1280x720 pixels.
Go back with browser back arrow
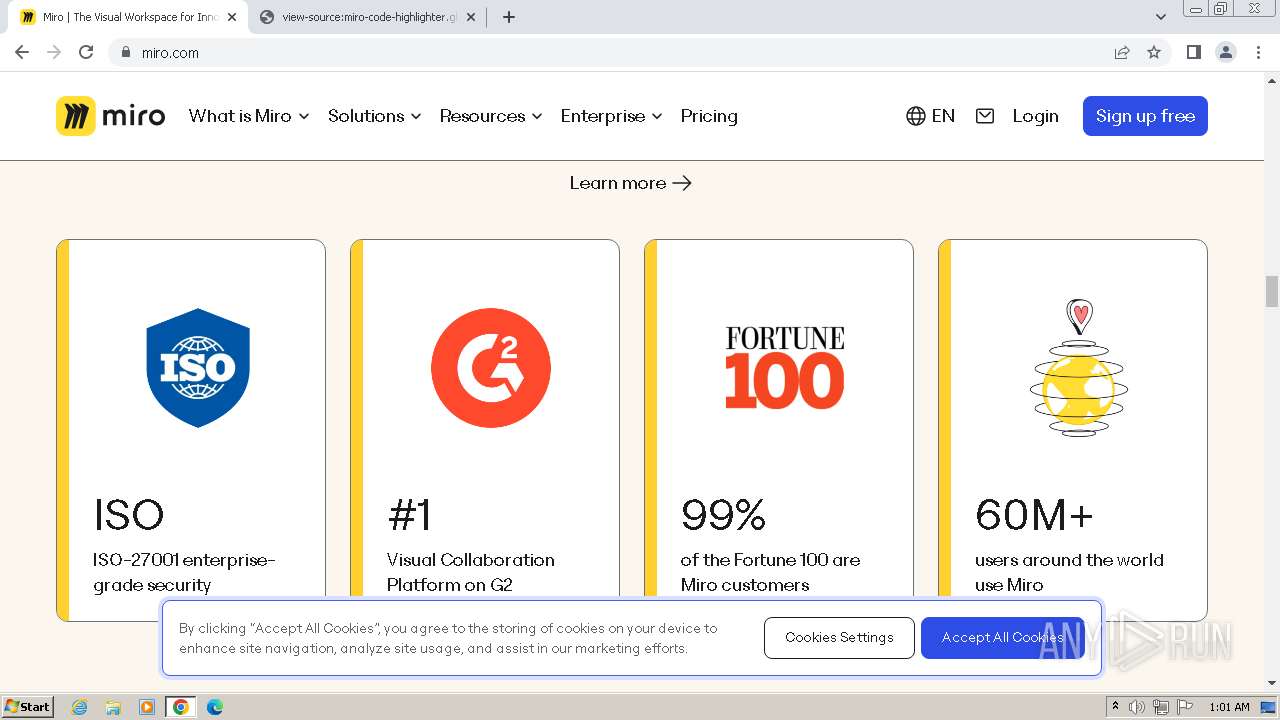(22, 52)
